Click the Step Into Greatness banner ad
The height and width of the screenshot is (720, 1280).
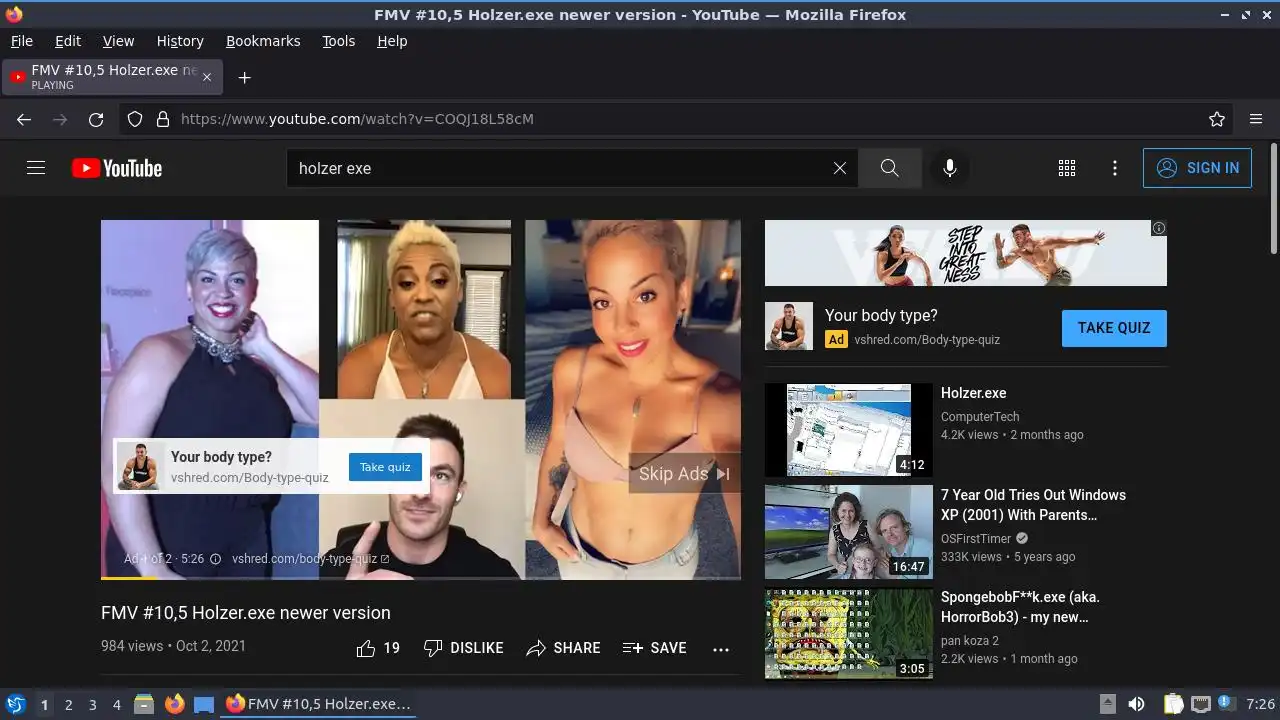966,253
